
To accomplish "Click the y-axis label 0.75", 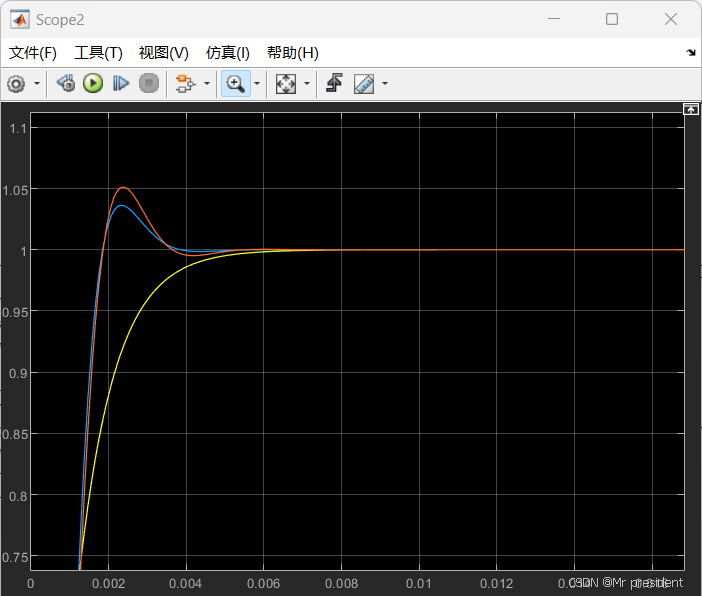I will coord(15,557).
